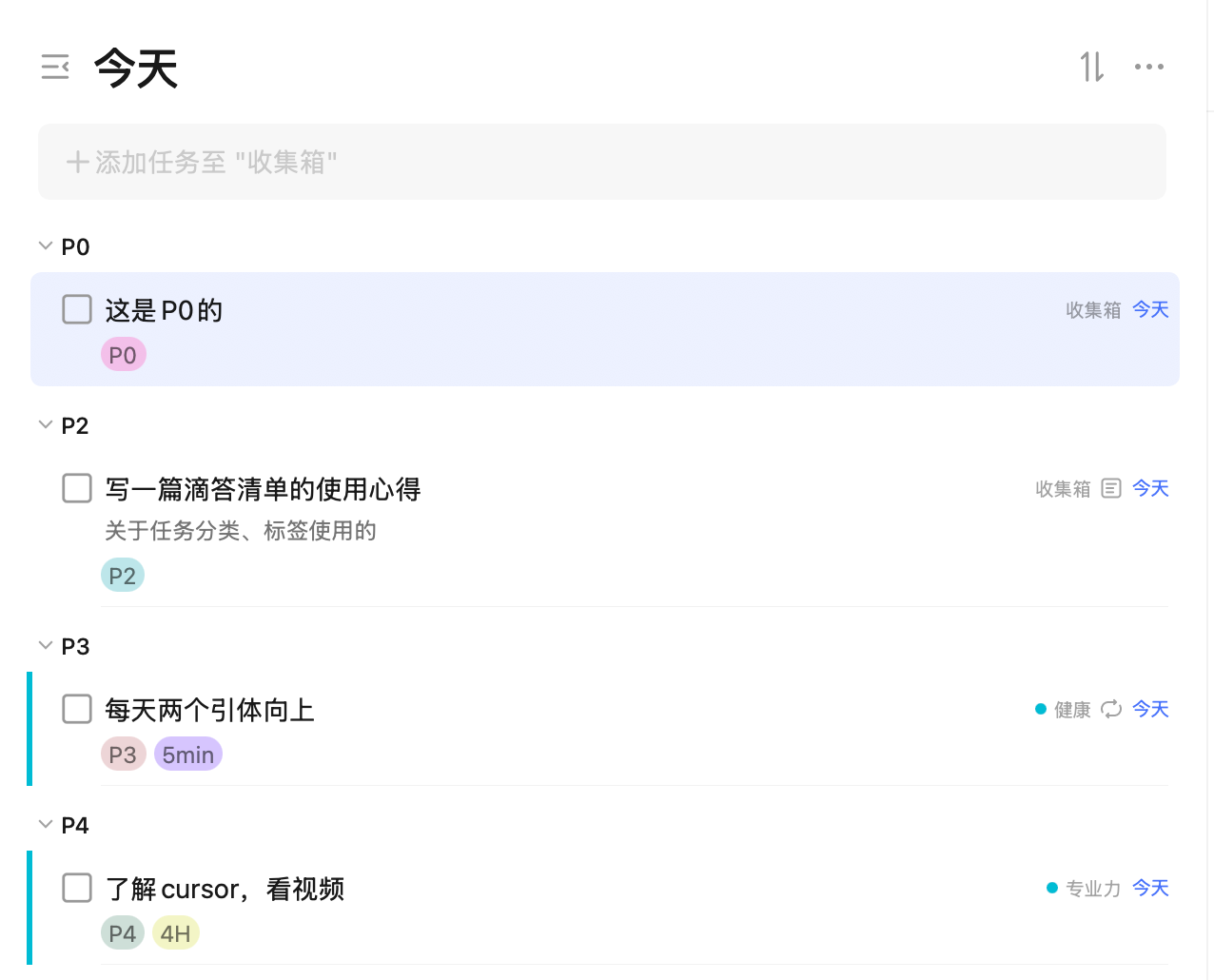This screenshot has width=1214, height=980.
Task: Click the purple 5min tag
Action: tap(187, 755)
